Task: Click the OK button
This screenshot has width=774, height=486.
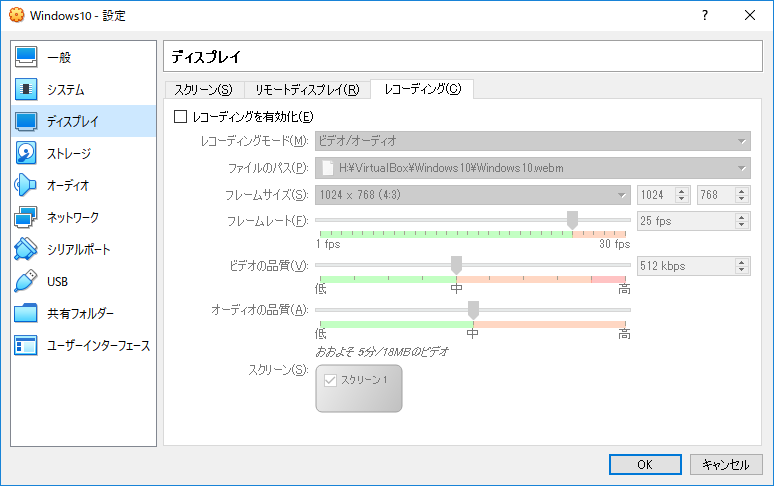Action: pos(645,465)
